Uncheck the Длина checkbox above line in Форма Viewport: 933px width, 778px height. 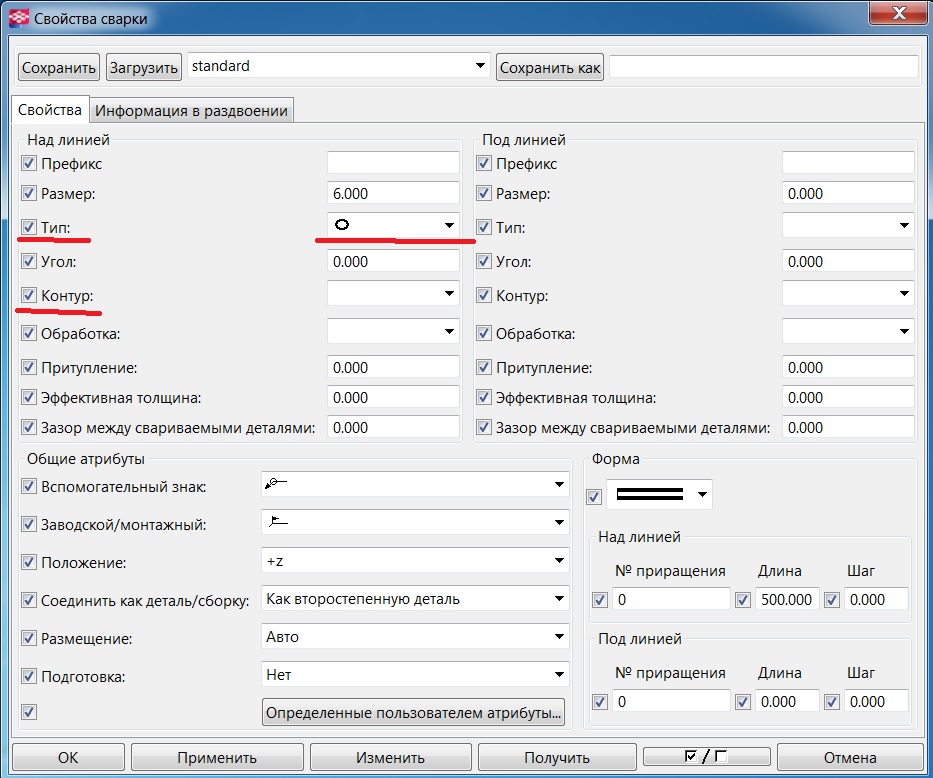[x=743, y=600]
